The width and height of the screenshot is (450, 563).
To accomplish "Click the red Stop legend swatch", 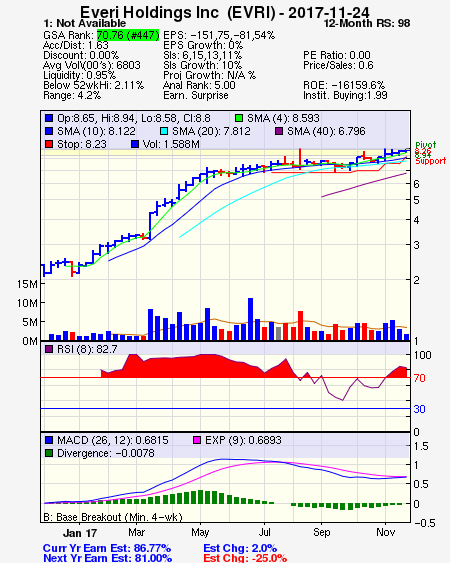I will click(x=49, y=144).
